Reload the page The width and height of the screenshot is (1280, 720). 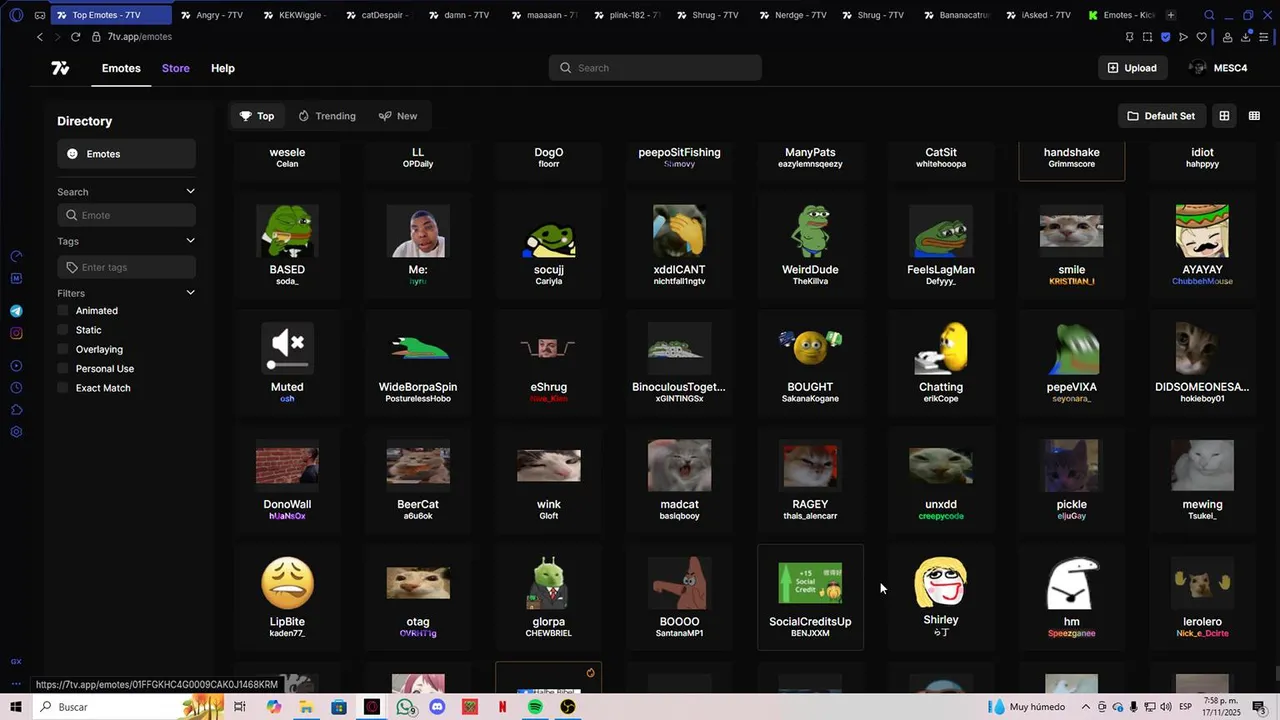tap(75, 37)
